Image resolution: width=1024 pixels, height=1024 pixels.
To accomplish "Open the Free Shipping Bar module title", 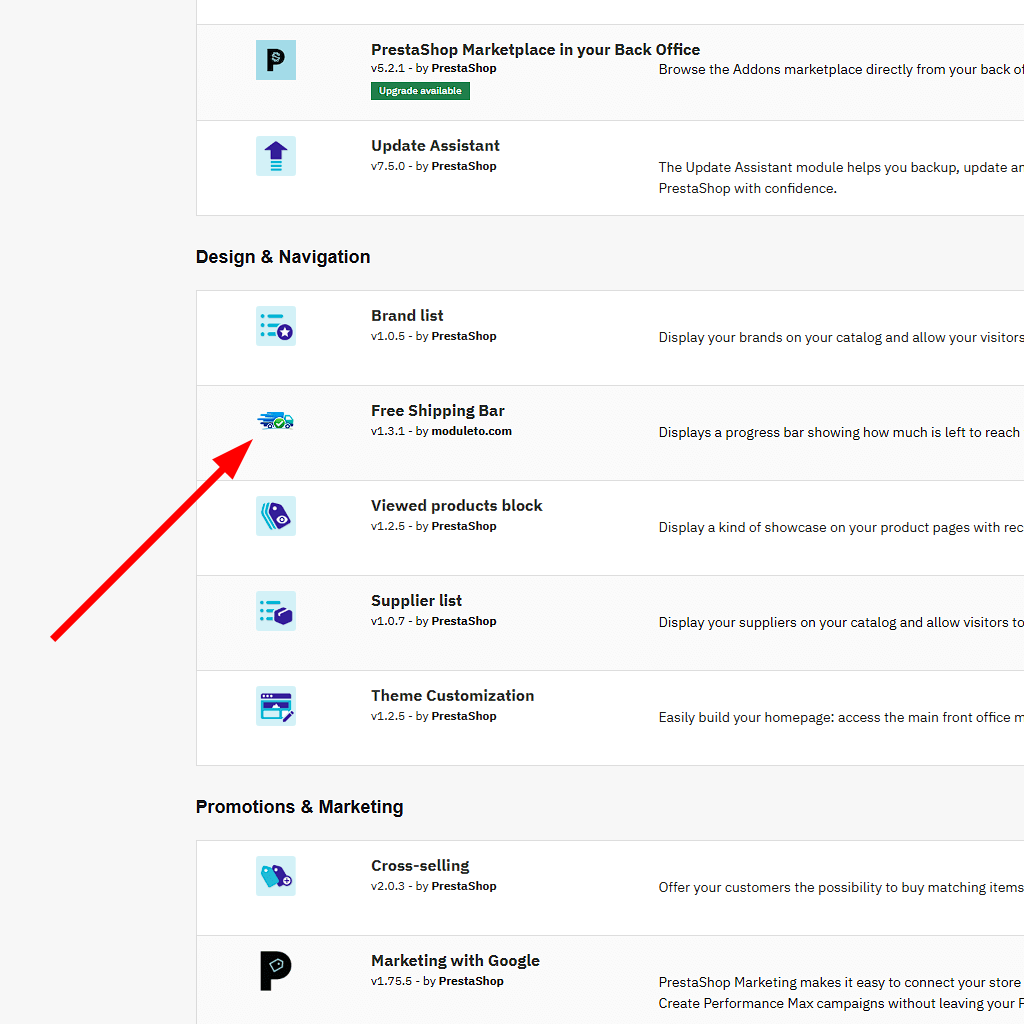I will point(437,411).
